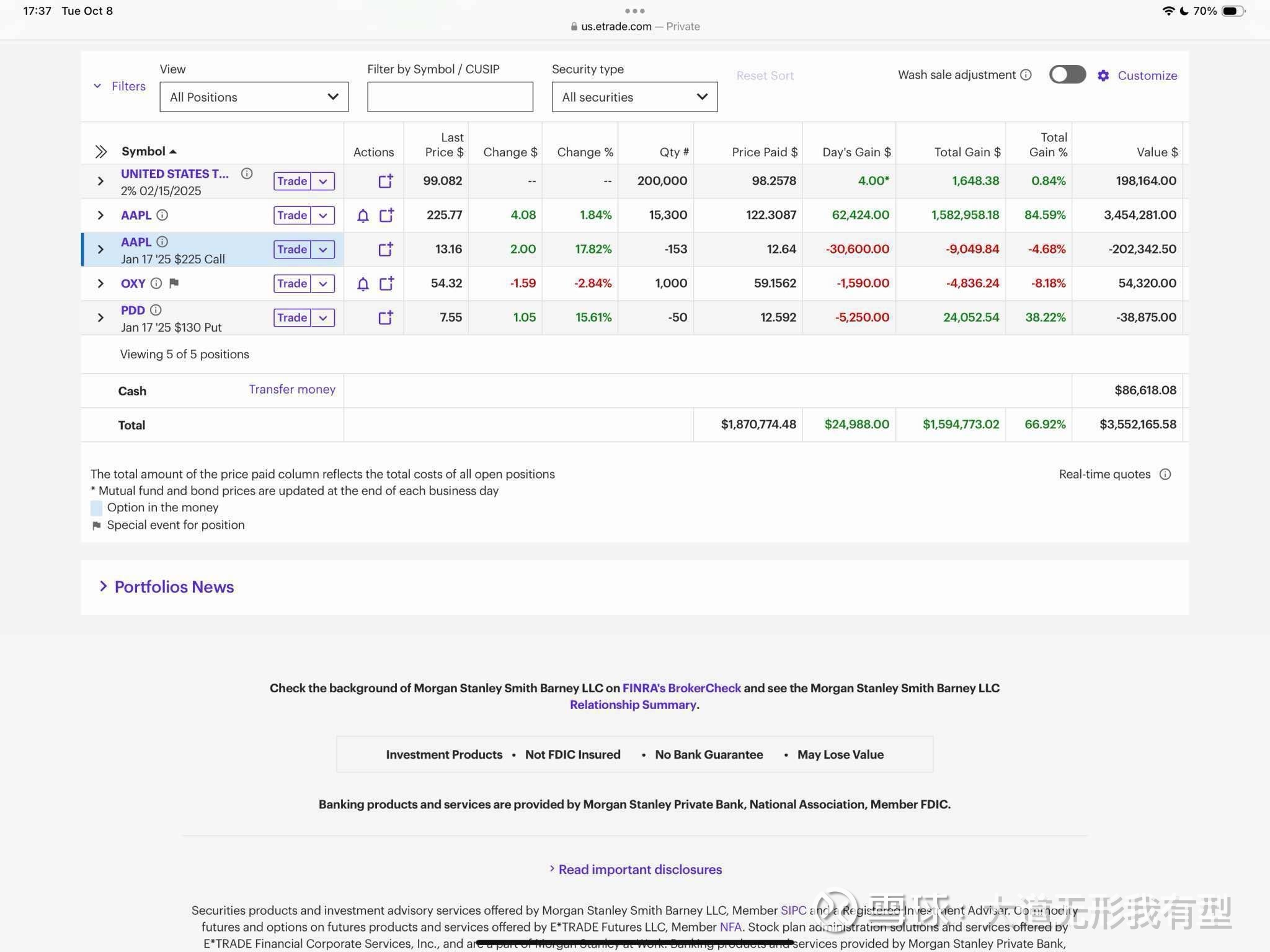Expand the PDD Jan 17 '25 $130 Put row
The image size is (1270, 952).
coord(100,317)
